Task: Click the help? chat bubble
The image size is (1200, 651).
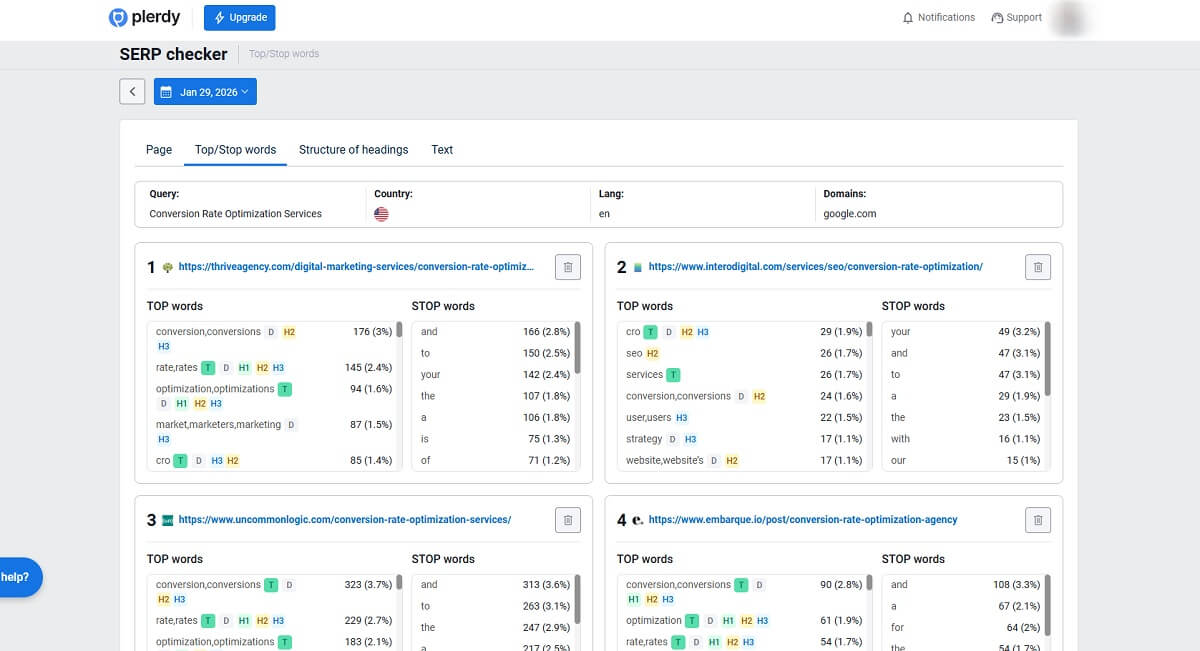Action: (19, 577)
